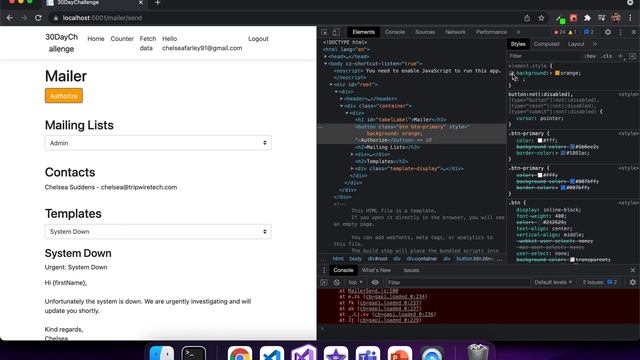The image size is (640, 360).
Task: Click the #007bff background-color swatch
Action: 572,182
